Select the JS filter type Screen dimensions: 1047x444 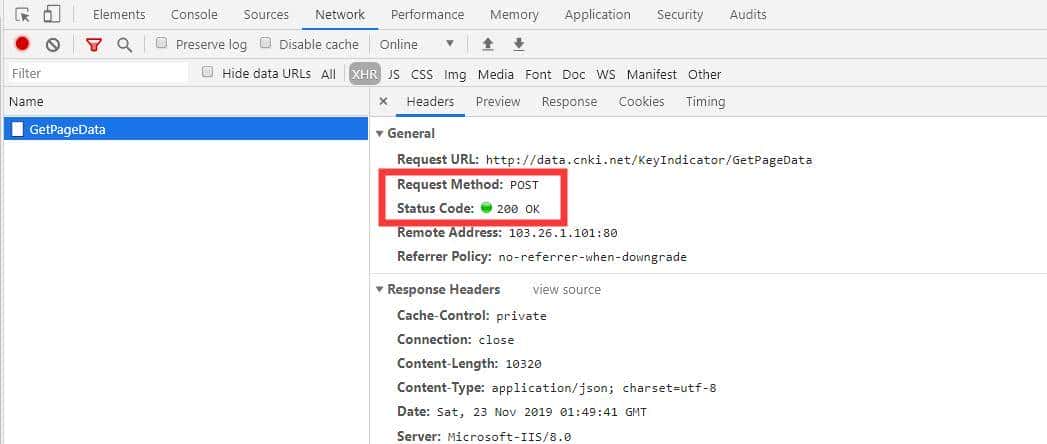coord(394,74)
